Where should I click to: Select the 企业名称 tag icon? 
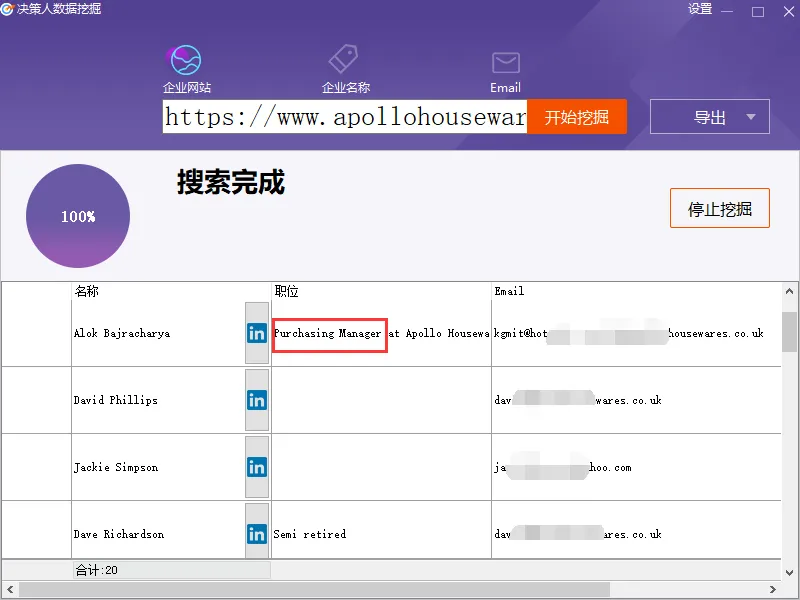pos(343,59)
